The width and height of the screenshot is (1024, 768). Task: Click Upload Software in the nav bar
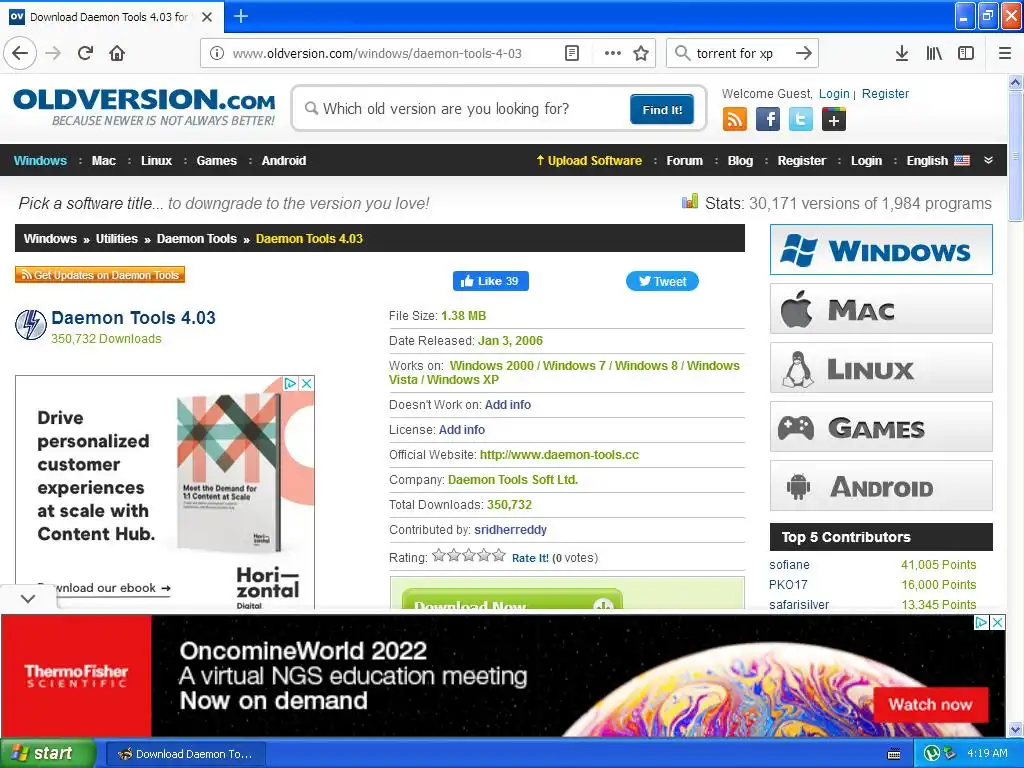(x=589, y=161)
